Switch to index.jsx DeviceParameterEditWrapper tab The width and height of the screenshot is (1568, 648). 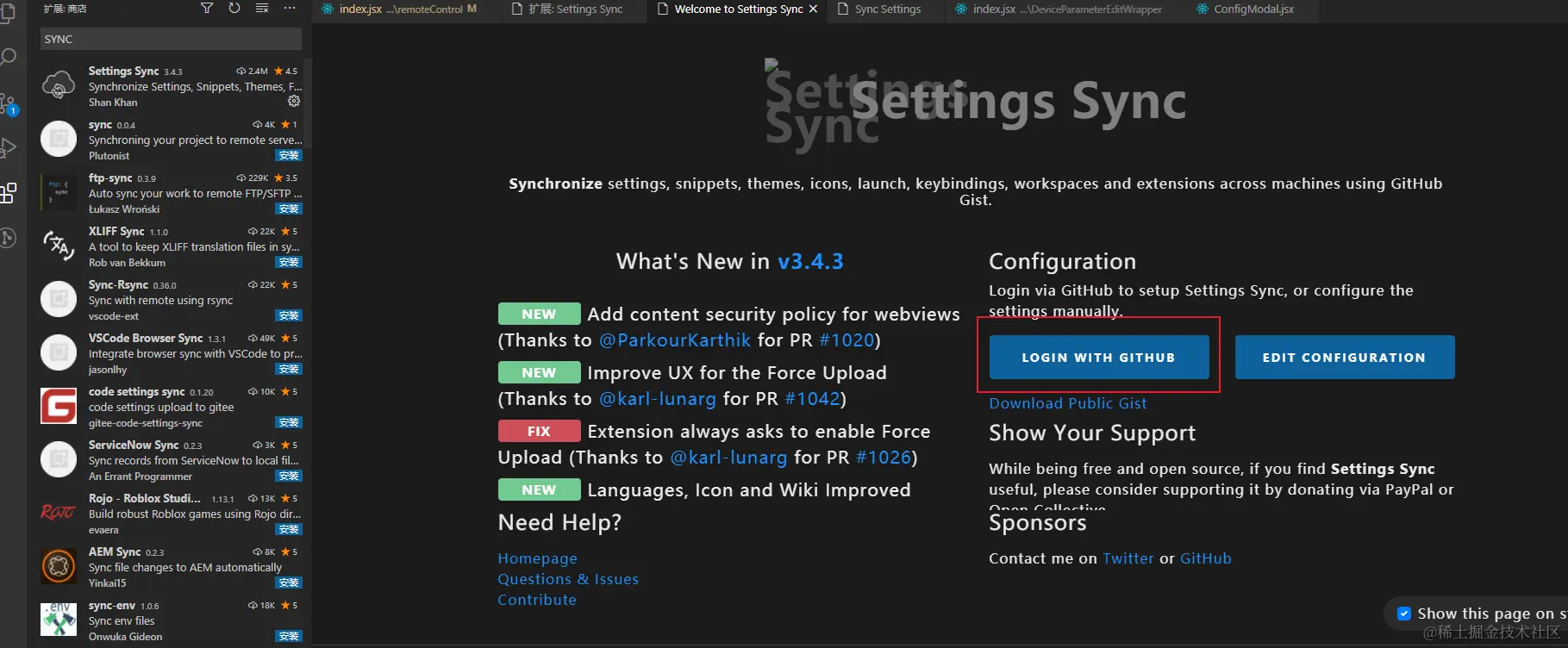[1065, 9]
